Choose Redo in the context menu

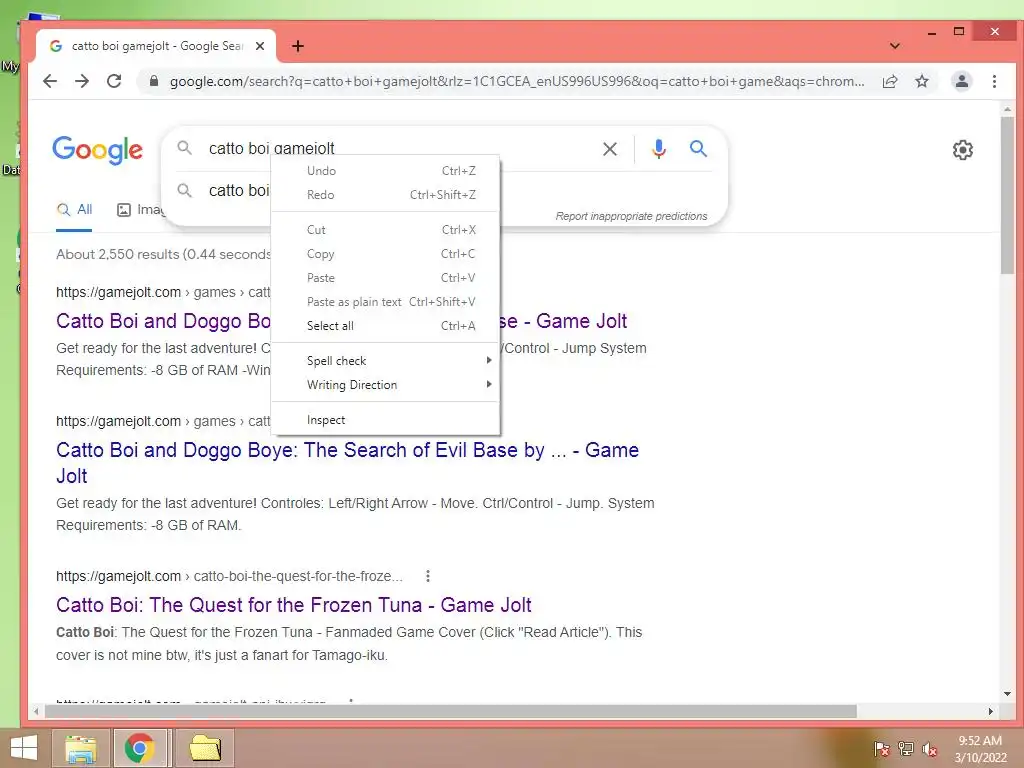(x=385, y=195)
